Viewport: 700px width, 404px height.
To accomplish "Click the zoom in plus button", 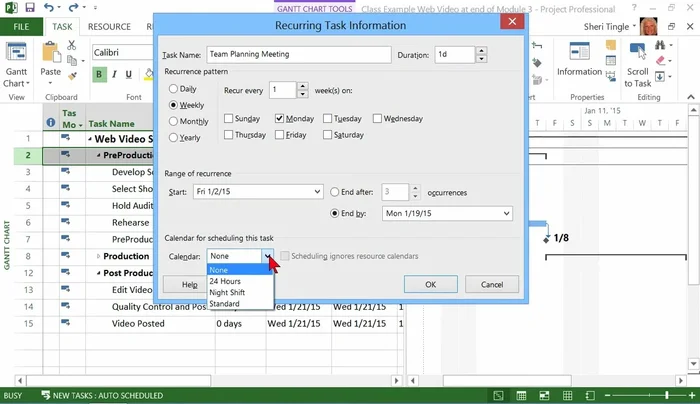I will 692,396.
